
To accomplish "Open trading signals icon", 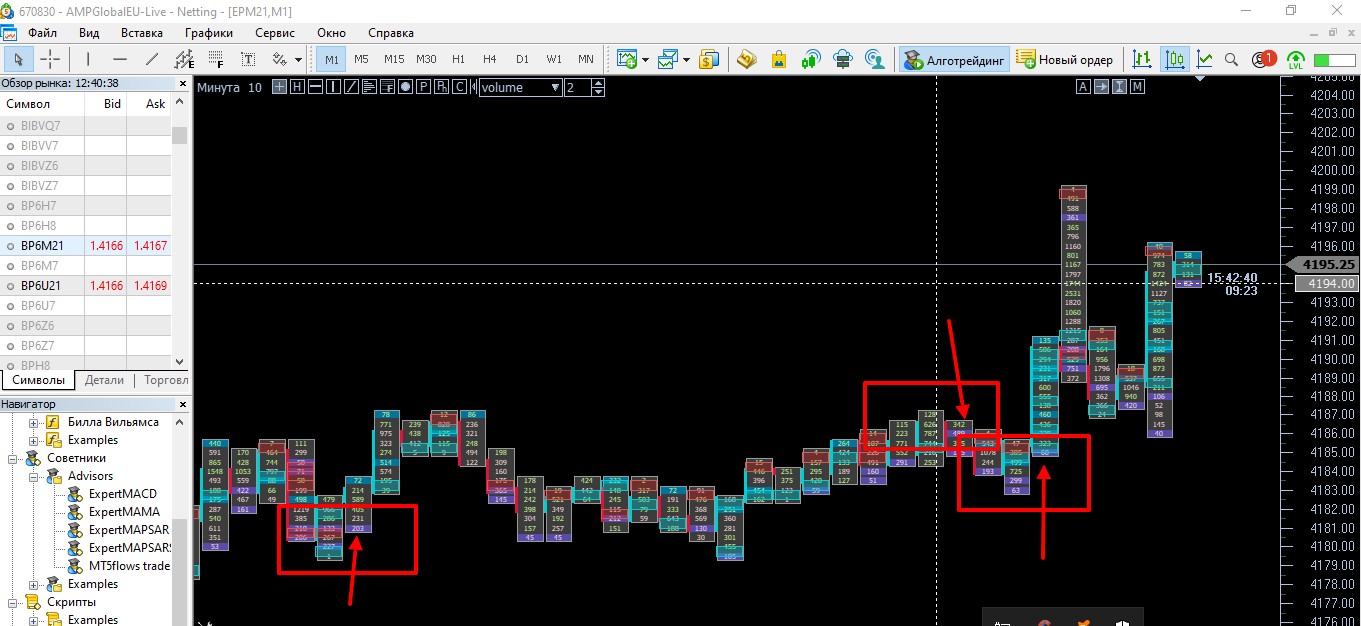I will (811, 59).
